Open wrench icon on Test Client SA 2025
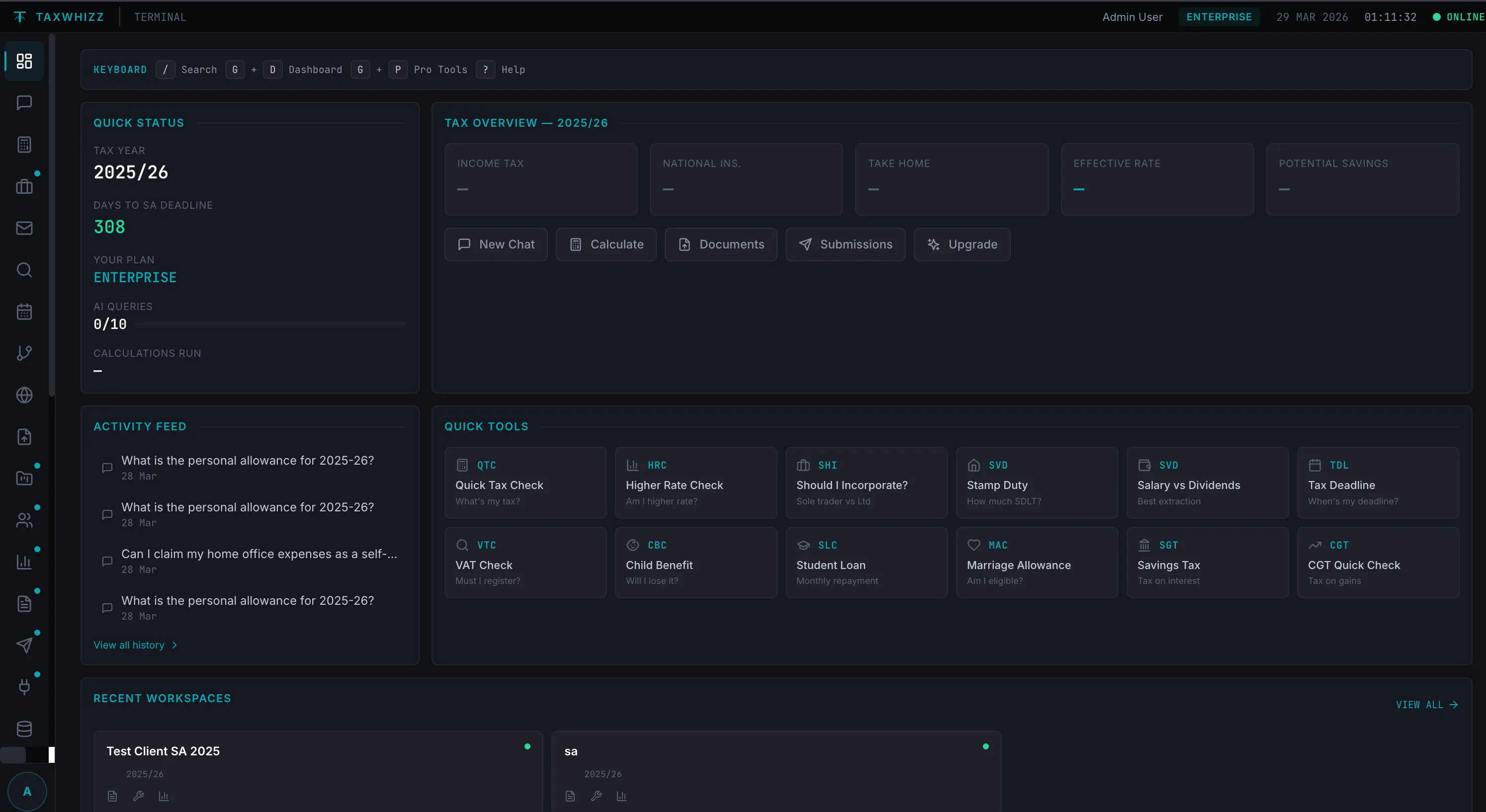Viewport: 1486px width, 812px height. coord(138,796)
